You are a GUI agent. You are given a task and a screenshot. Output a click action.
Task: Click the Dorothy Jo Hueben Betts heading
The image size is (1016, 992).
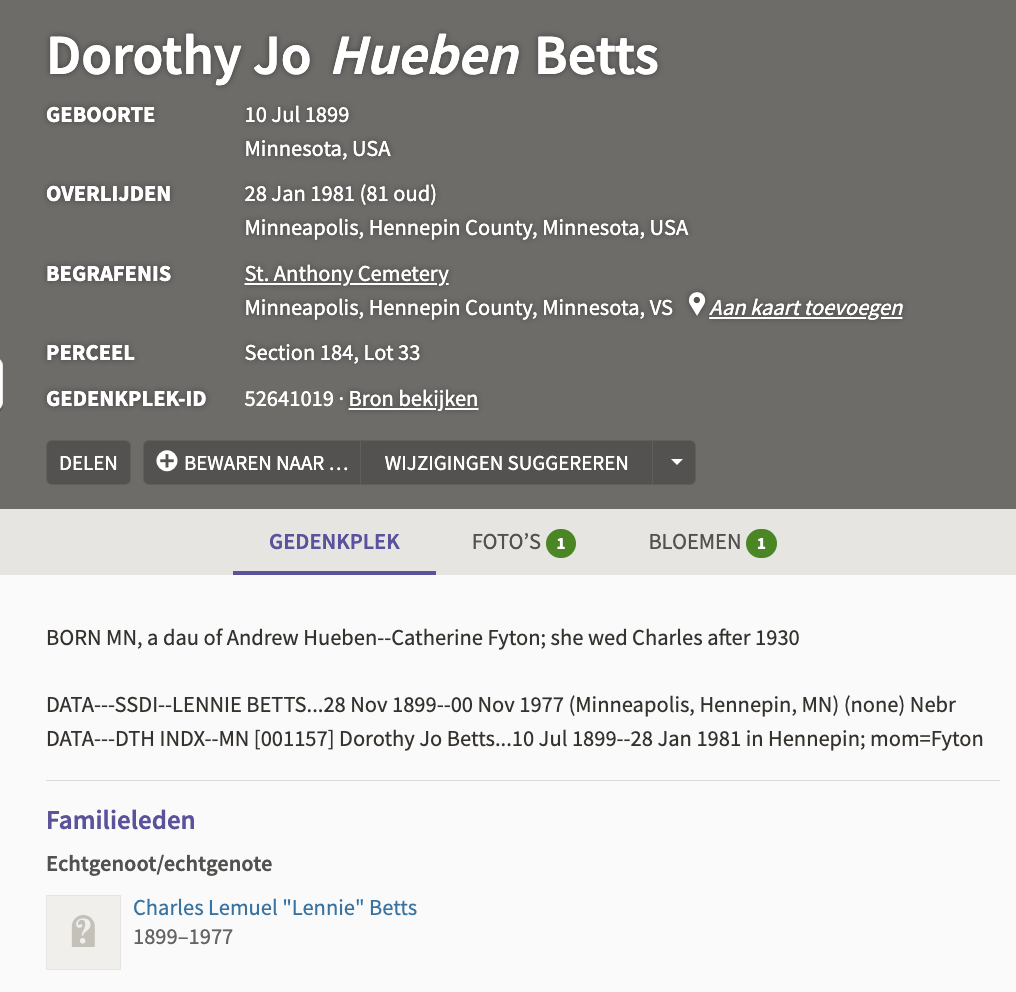(352, 55)
